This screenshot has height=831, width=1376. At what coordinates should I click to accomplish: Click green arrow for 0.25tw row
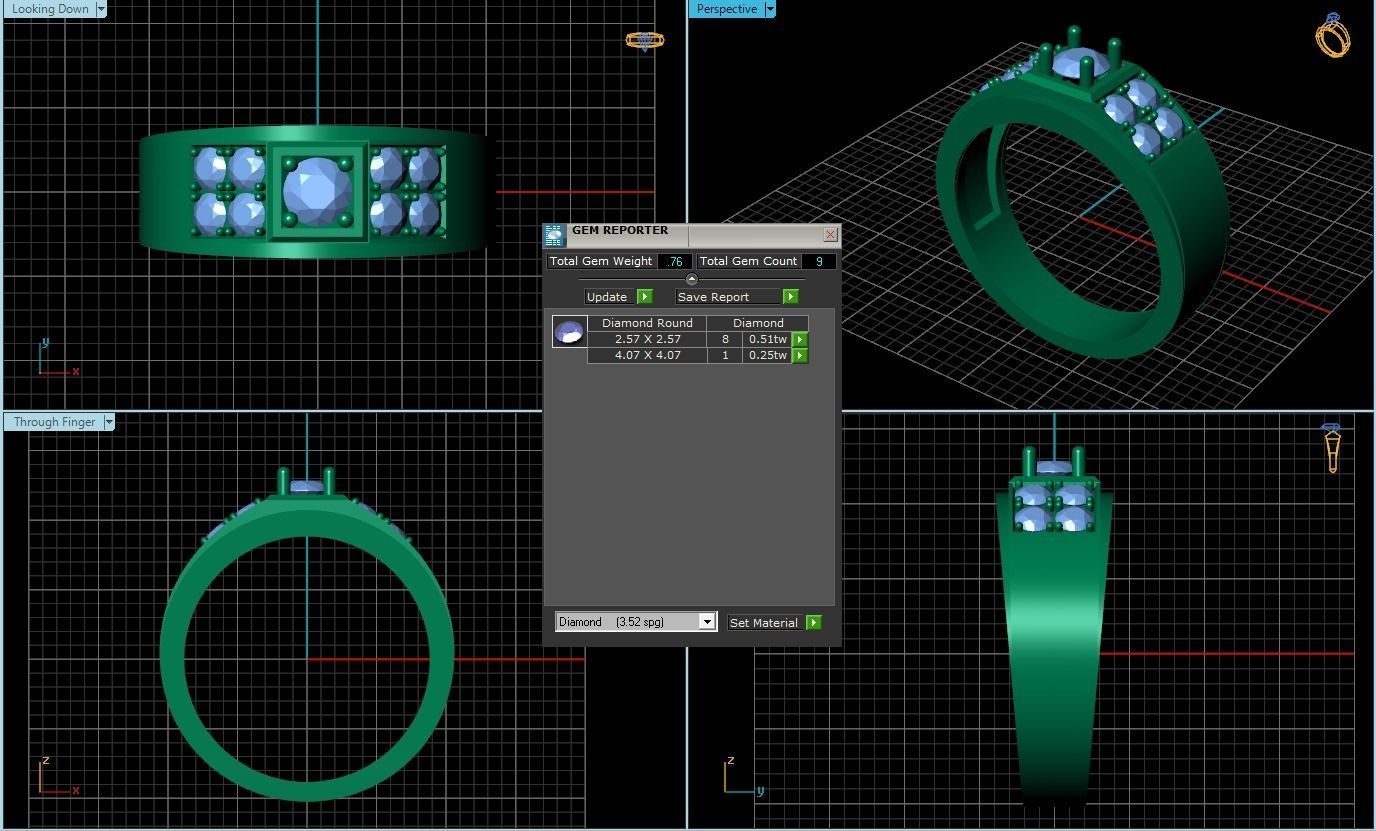(800, 356)
